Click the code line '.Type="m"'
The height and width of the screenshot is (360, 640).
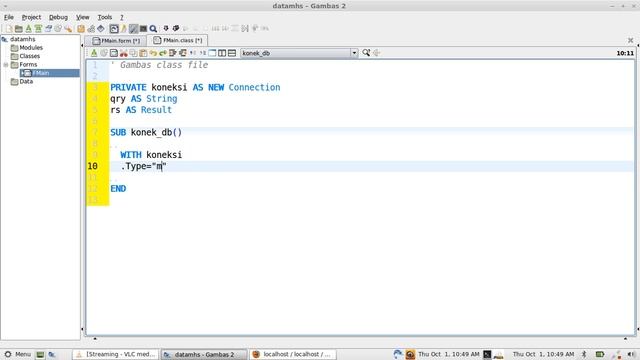[143, 166]
